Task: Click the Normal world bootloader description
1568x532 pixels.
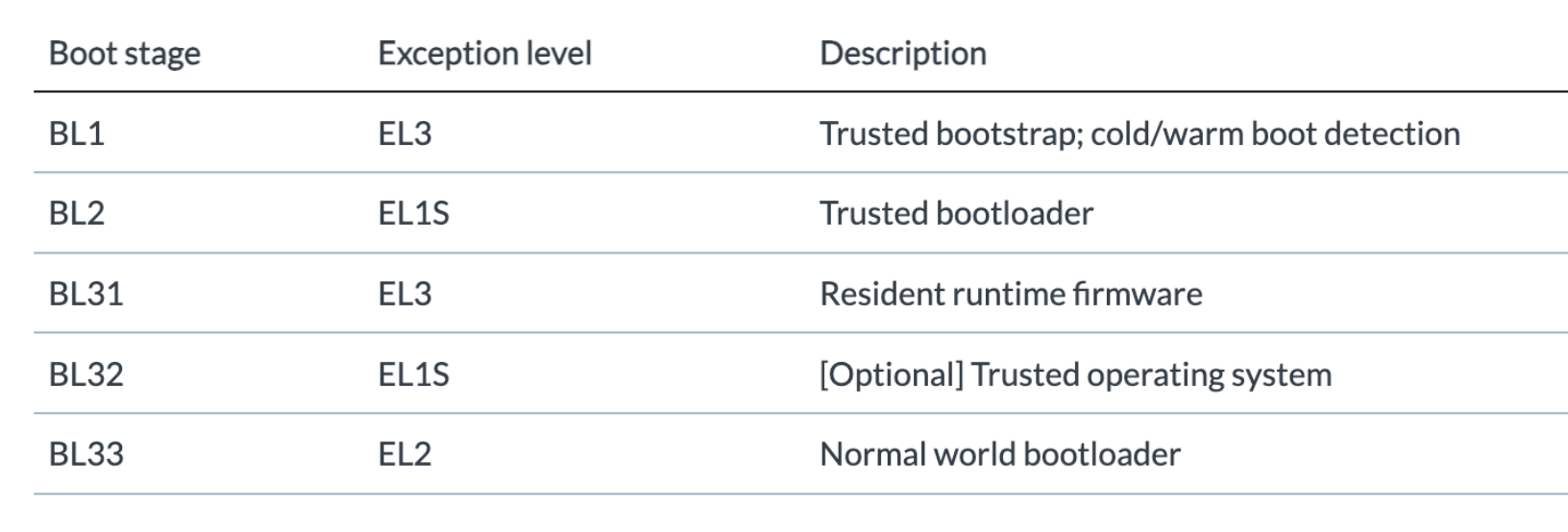Action: 1000,453
